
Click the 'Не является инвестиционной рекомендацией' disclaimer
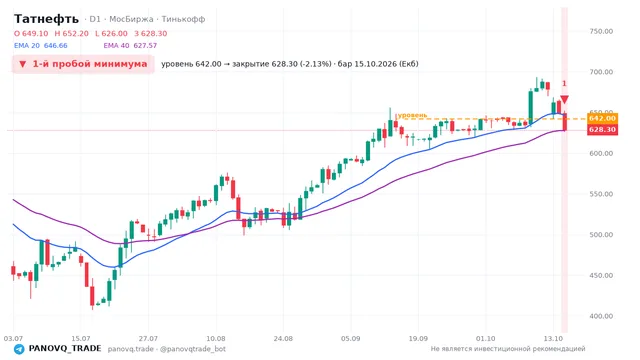click(508, 349)
